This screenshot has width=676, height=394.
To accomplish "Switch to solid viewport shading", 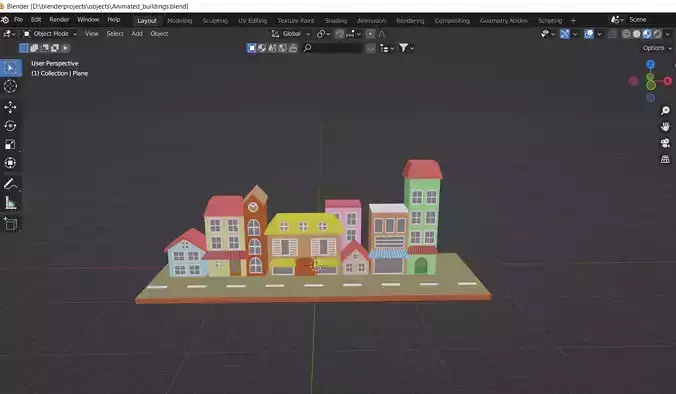I will [636, 34].
